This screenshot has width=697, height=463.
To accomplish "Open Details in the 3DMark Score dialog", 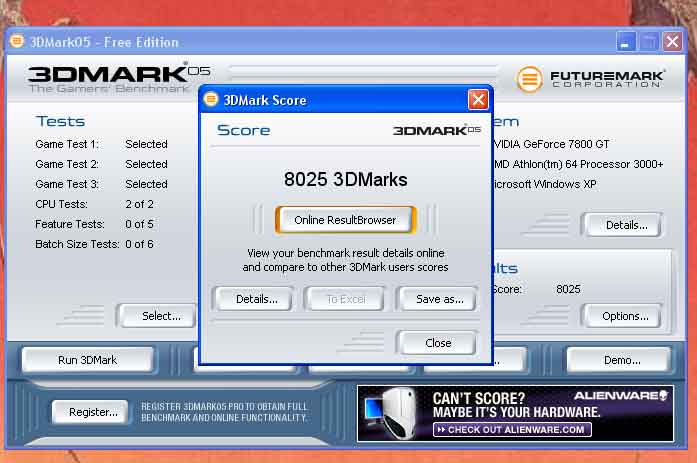I will (256, 299).
